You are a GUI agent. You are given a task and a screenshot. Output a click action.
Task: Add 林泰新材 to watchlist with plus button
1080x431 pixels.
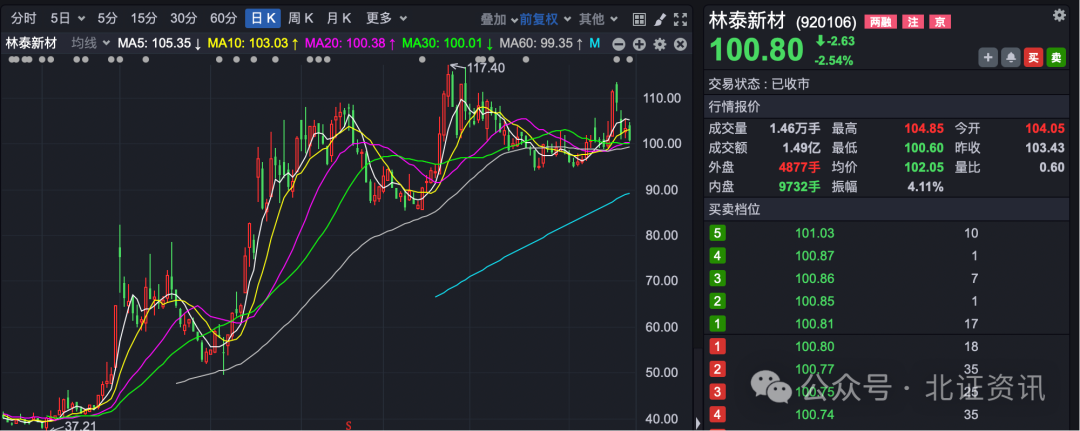[988, 58]
